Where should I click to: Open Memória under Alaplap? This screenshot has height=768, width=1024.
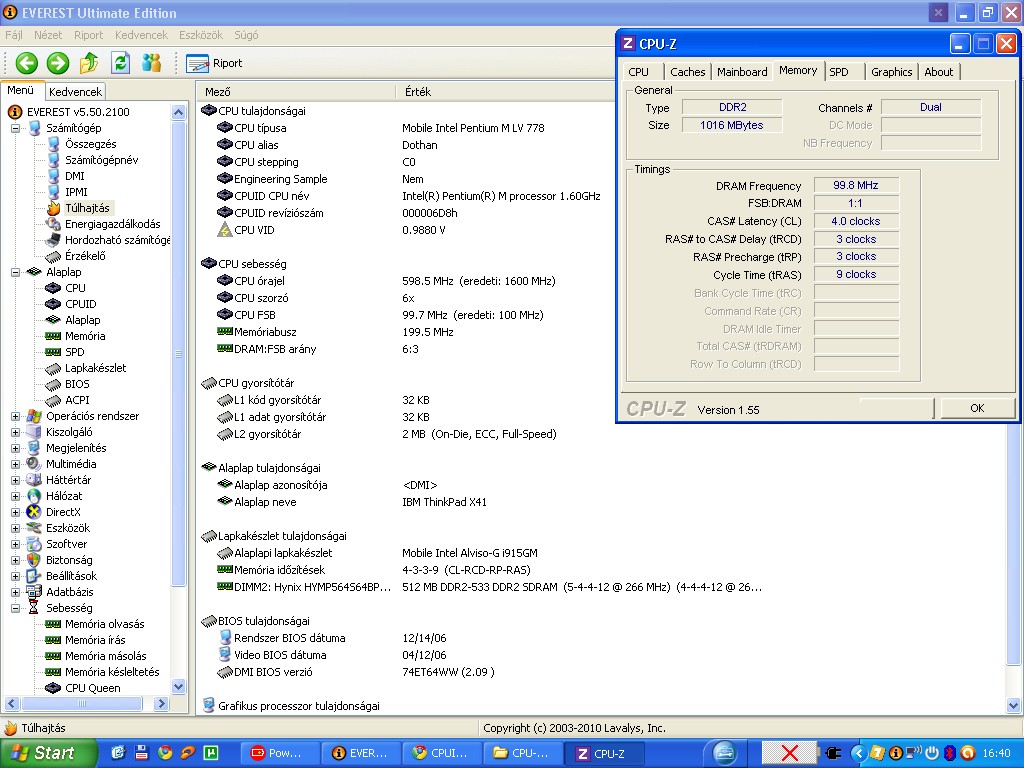click(85, 336)
